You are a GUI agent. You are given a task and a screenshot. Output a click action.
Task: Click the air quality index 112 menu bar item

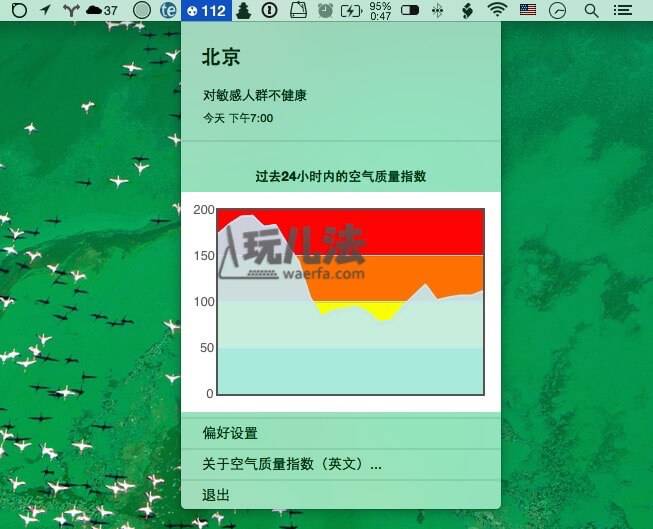tap(206, 10)
